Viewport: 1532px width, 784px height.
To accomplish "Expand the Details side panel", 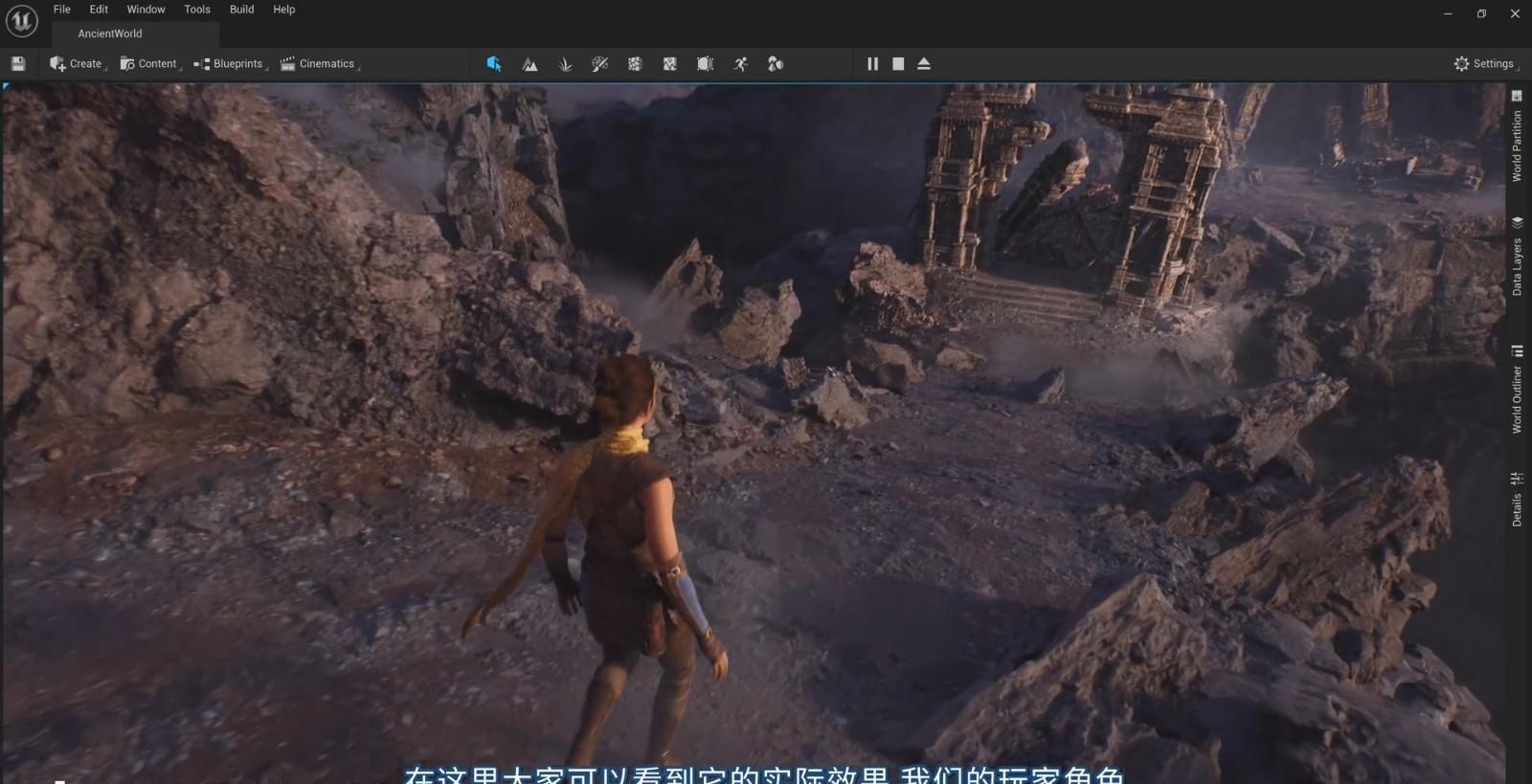I will click(1517, 499).
